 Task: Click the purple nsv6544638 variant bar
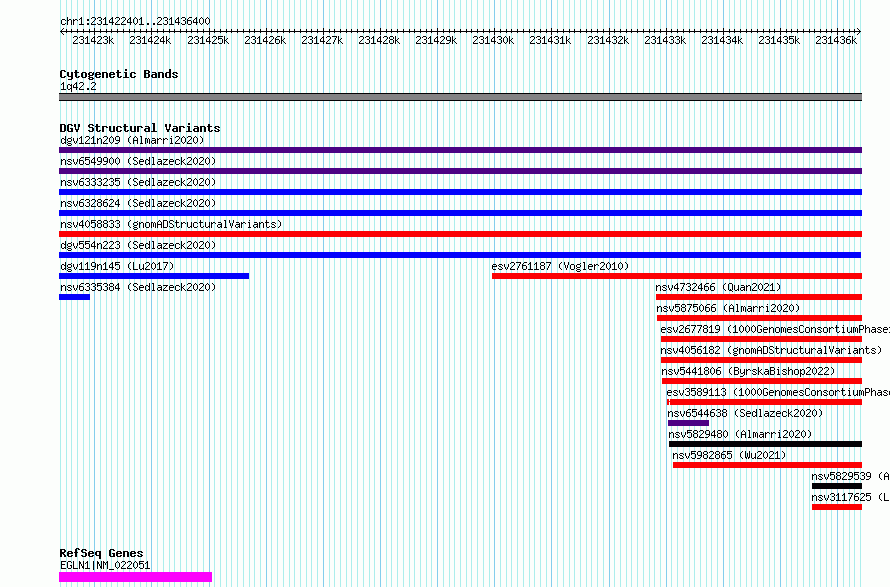(689, 423)
